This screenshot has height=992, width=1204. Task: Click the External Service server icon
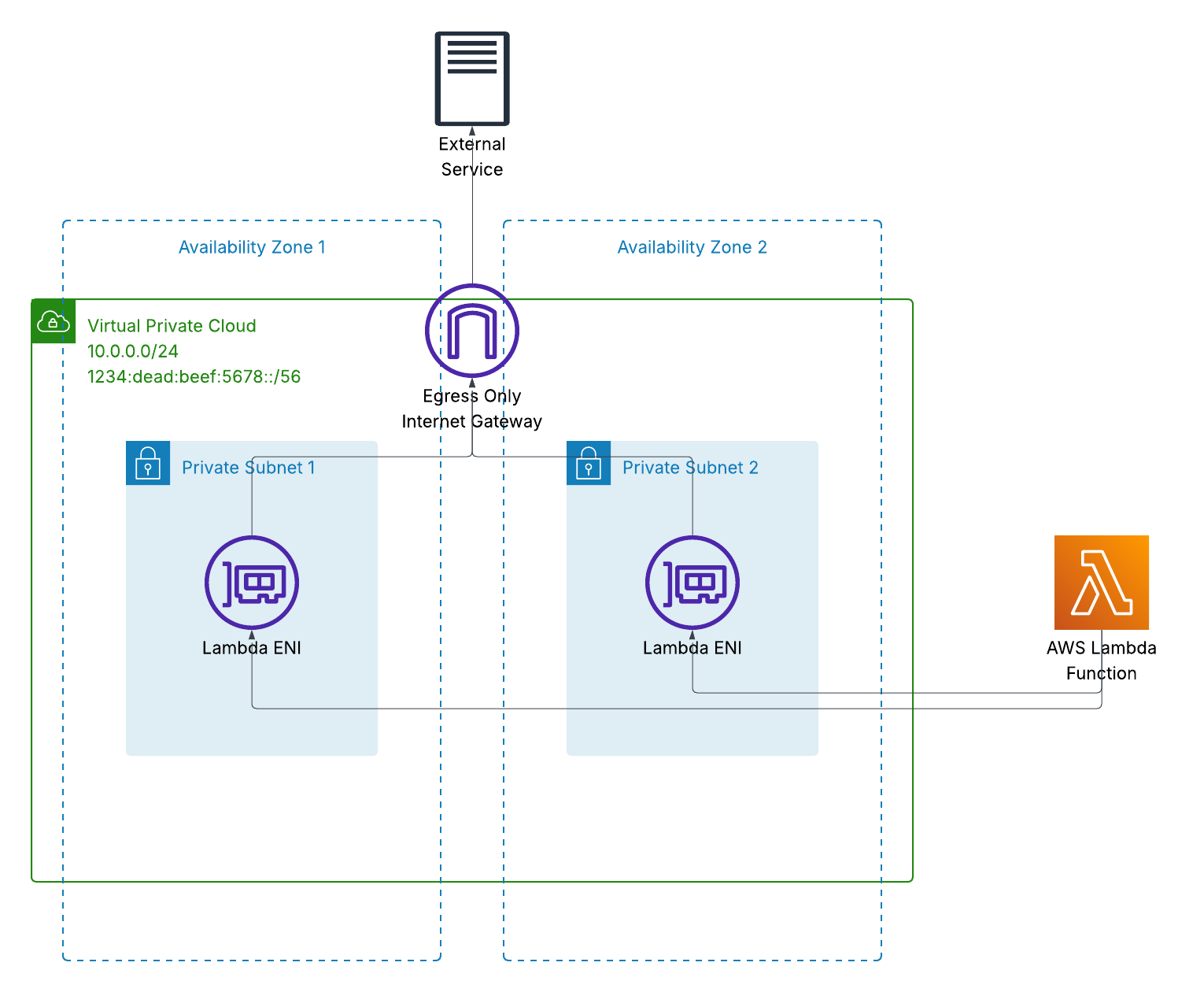472,79
